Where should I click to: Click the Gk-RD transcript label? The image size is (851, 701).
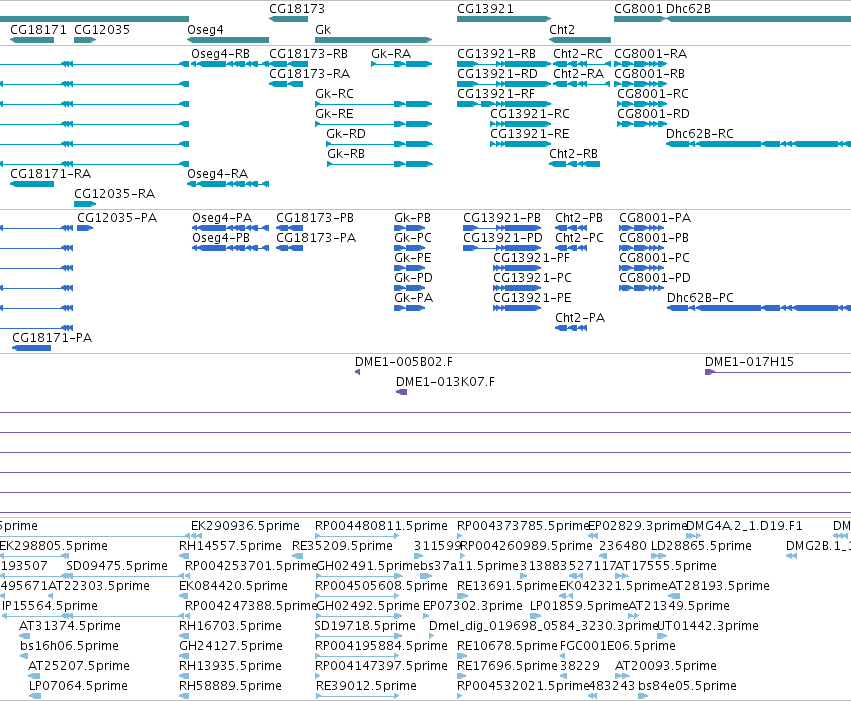coord(346,134)
